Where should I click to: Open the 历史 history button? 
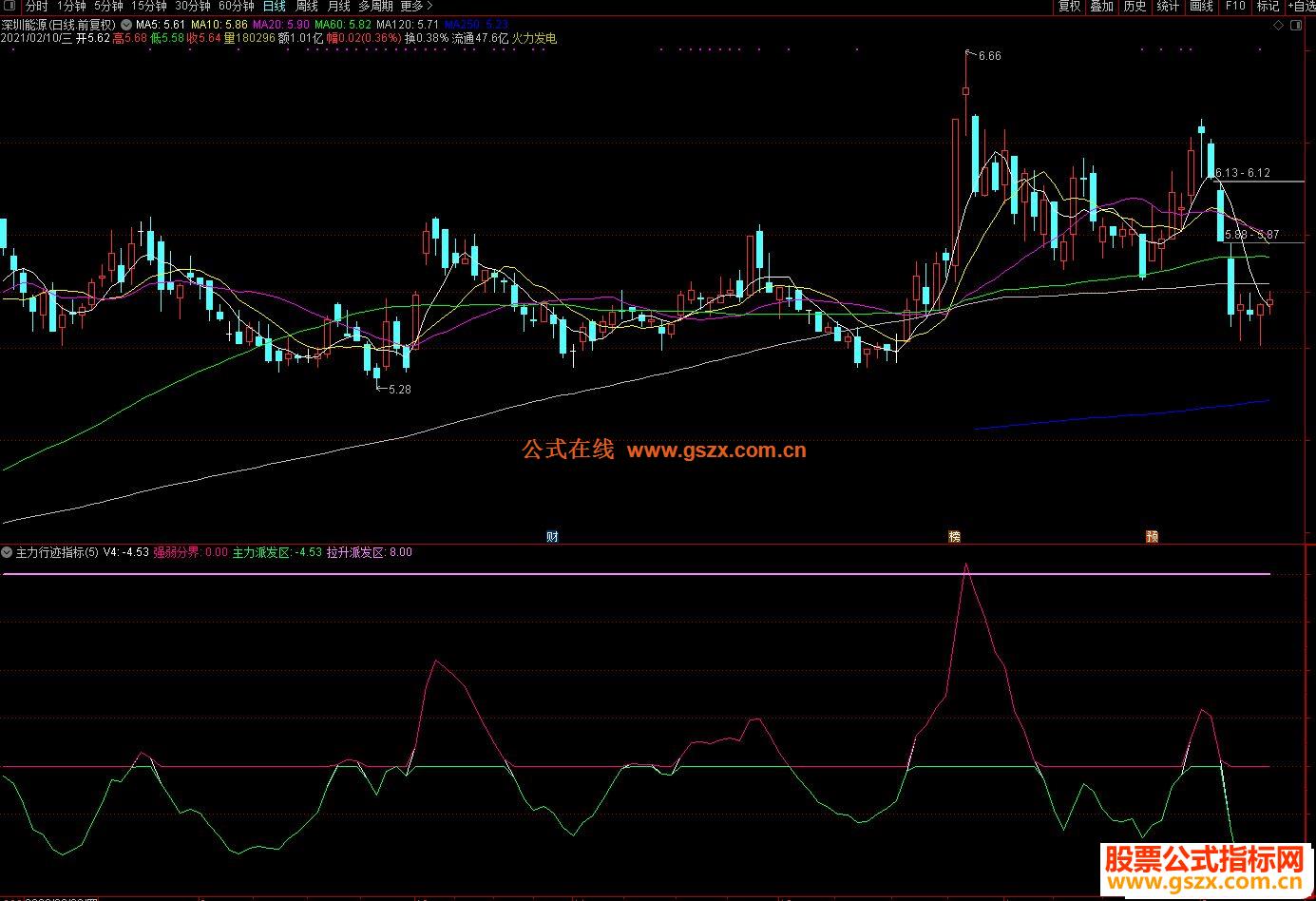coord(1135,7)
